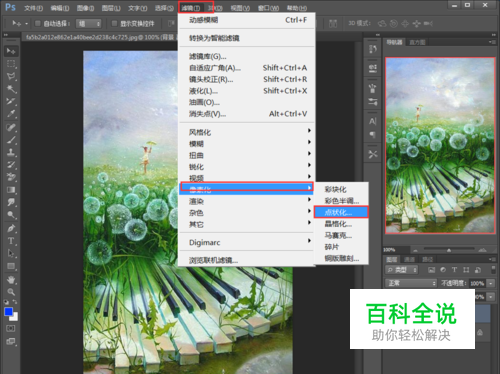Click the 3D rotate mode icon
This screenshot has height=374, width=500.
[382, 24]
